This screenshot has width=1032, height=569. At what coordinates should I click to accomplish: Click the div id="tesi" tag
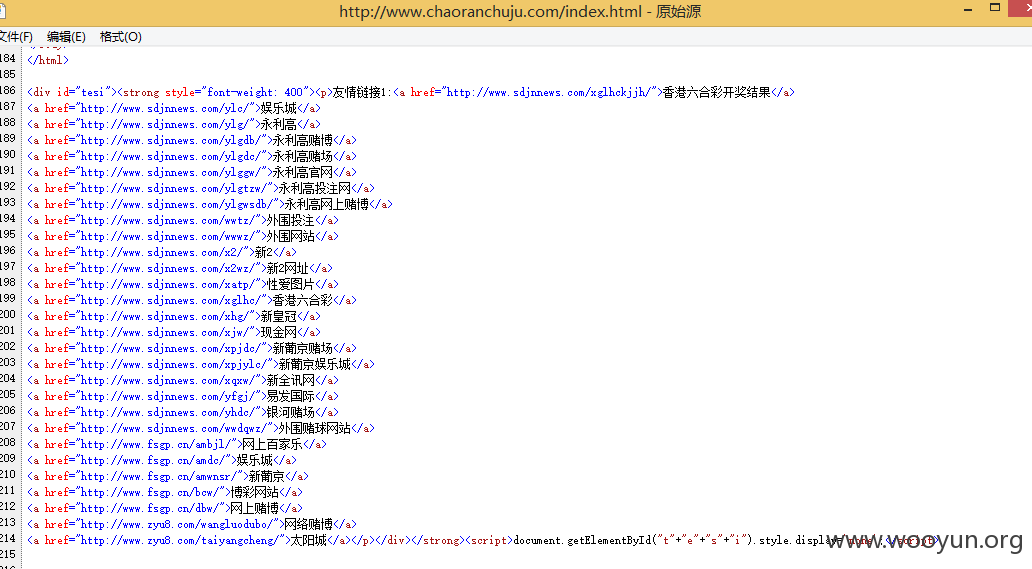(72, 93)
